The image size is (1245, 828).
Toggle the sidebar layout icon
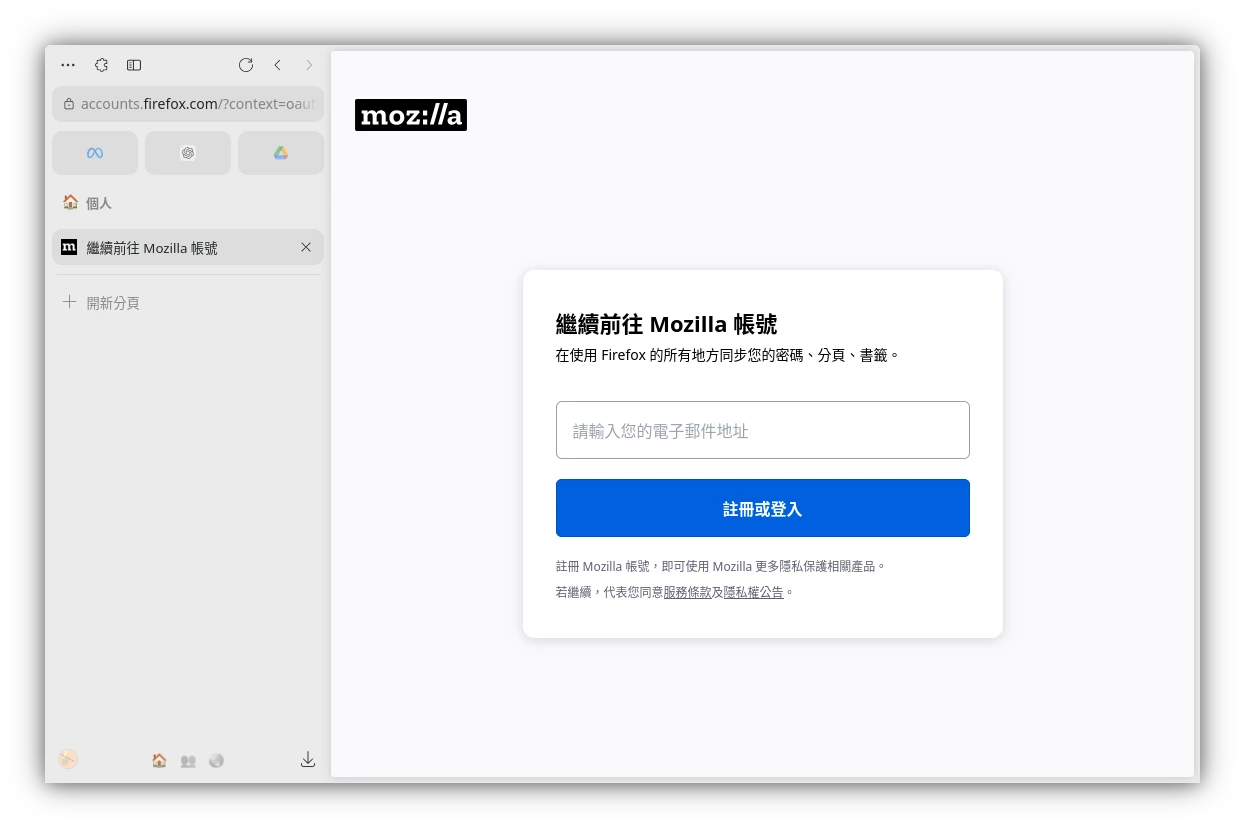pyautogui.click(x=134, y=65)
